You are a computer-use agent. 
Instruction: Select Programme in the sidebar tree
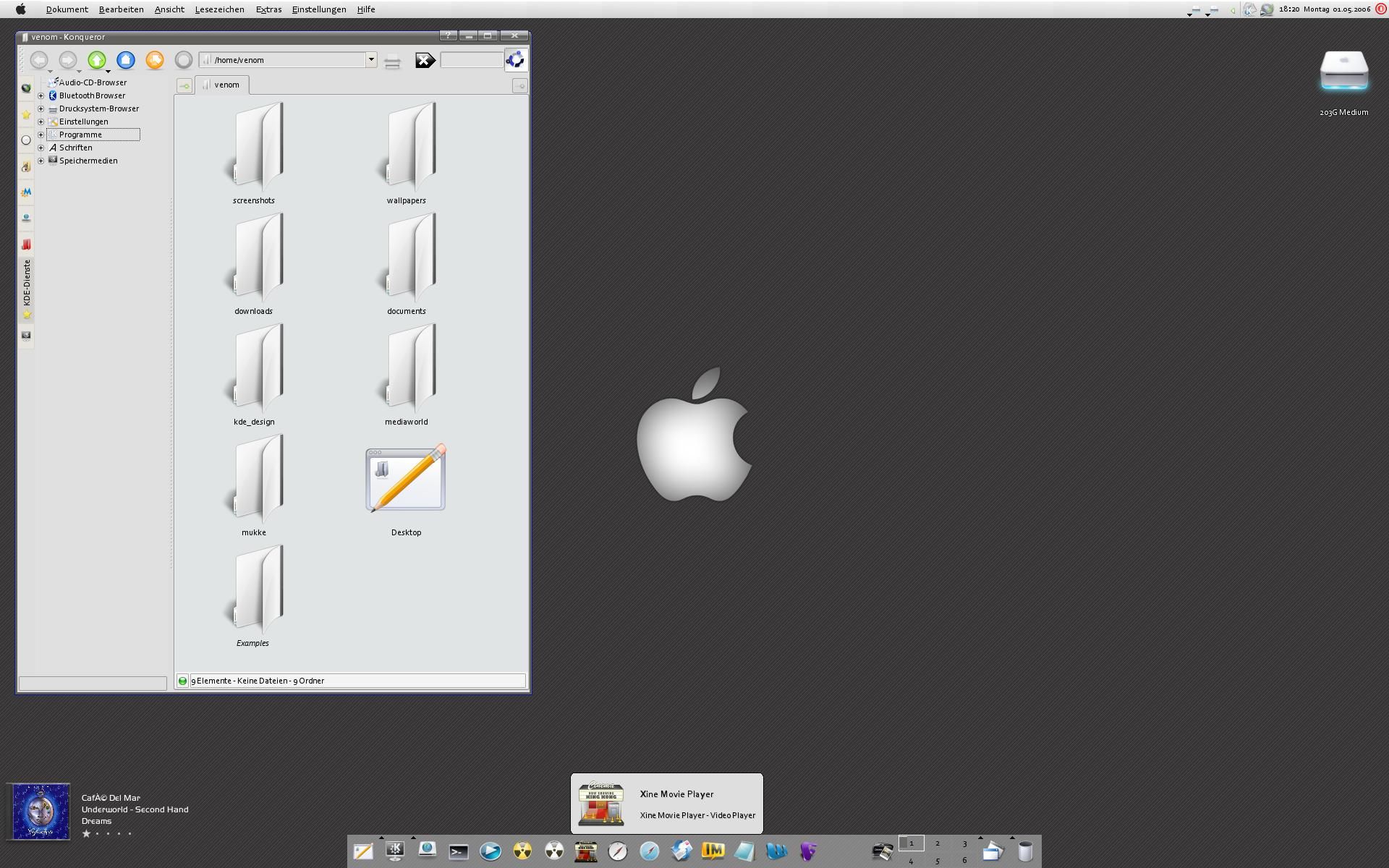(93, 135)
